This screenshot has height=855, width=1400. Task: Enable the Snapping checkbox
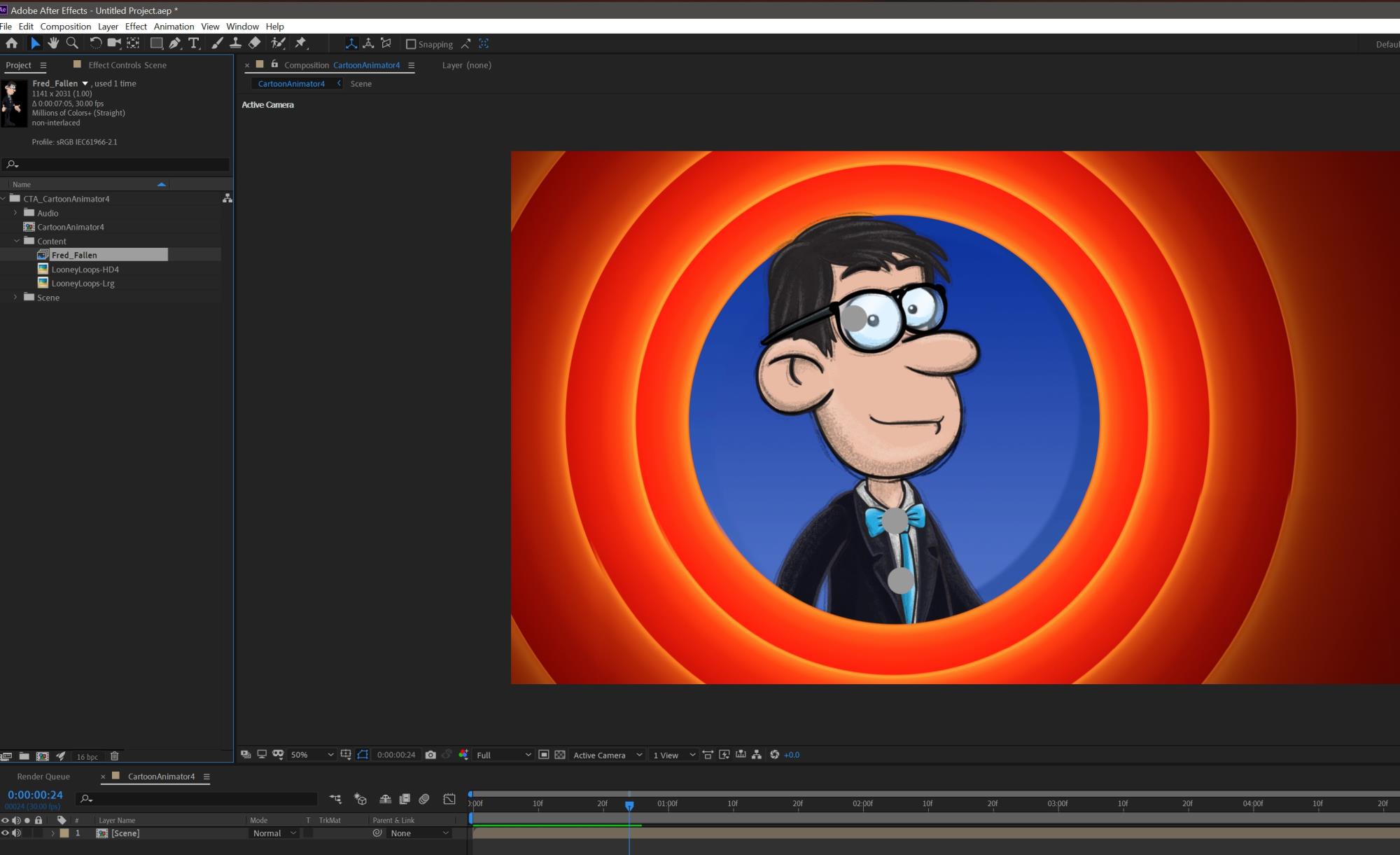pos(411,44)
